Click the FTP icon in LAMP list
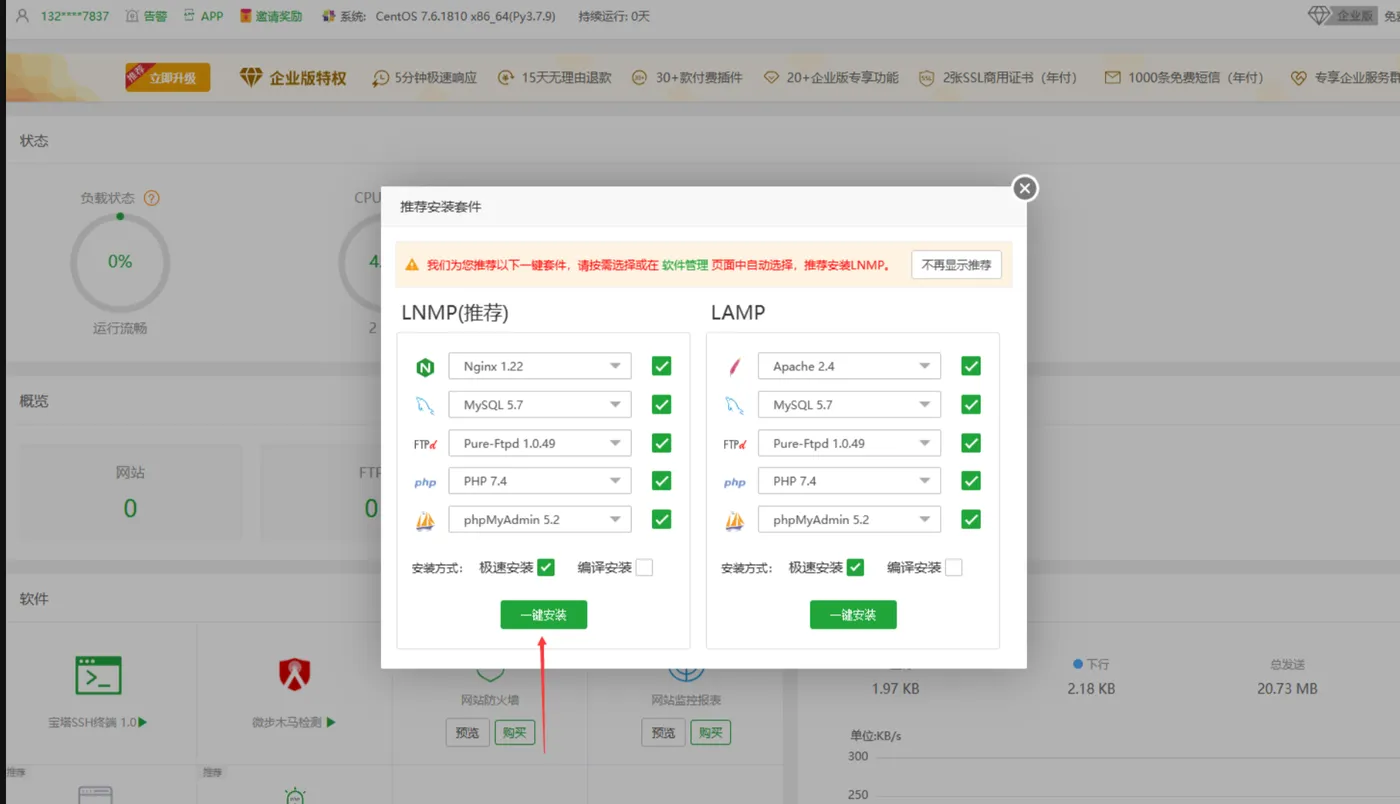The image size is (1400, 804). point(734,444)
